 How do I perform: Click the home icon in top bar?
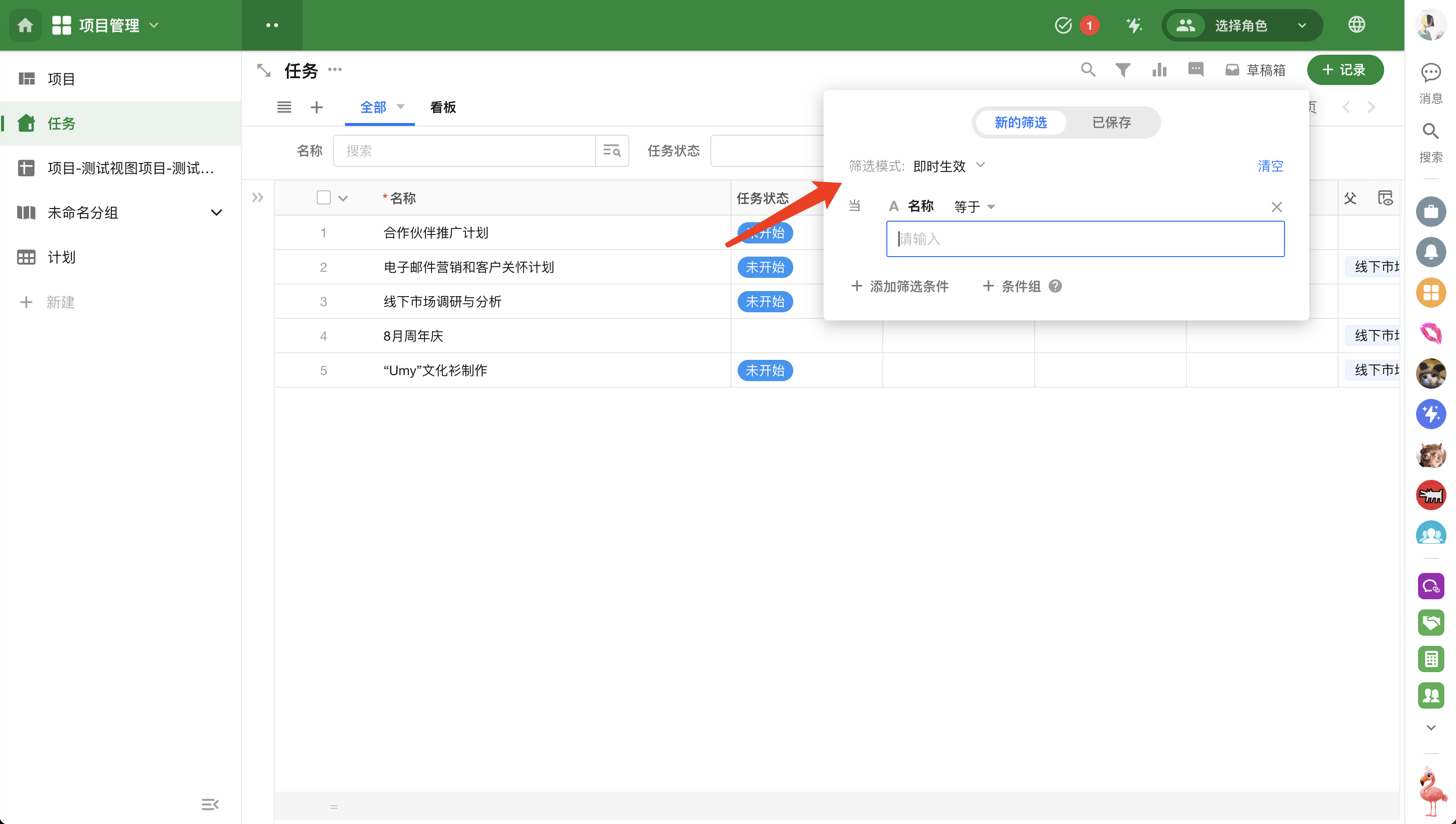pos(25,25)
